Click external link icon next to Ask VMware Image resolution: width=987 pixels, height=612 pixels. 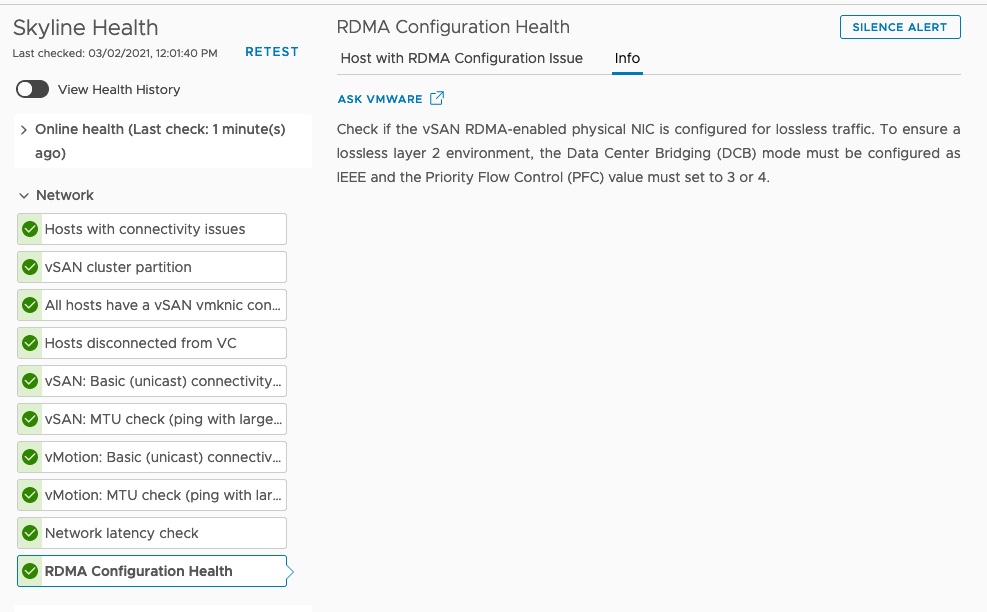437,99
